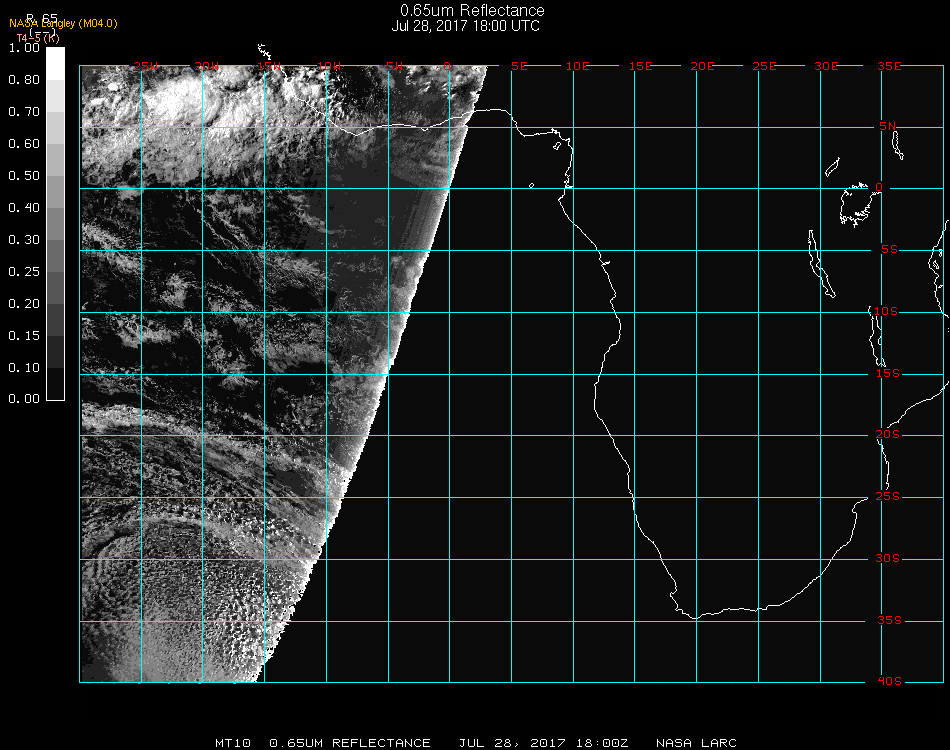The image size is (950, 750).
Task: Click "MT10" in the footer caption
Action: pyautogui.click(x=233, y=743)
